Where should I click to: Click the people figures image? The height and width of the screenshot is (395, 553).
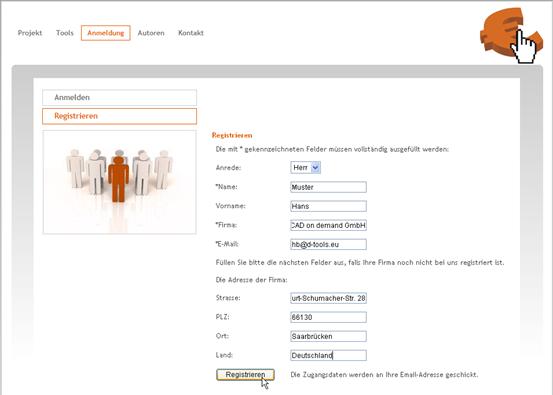coord(120,182)
